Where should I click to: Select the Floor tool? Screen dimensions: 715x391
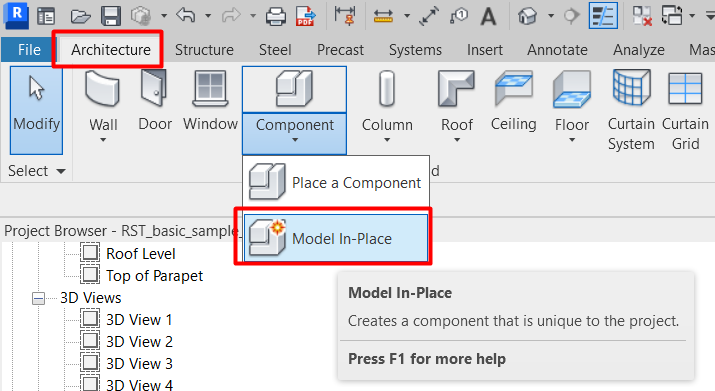tap(572, 101)
